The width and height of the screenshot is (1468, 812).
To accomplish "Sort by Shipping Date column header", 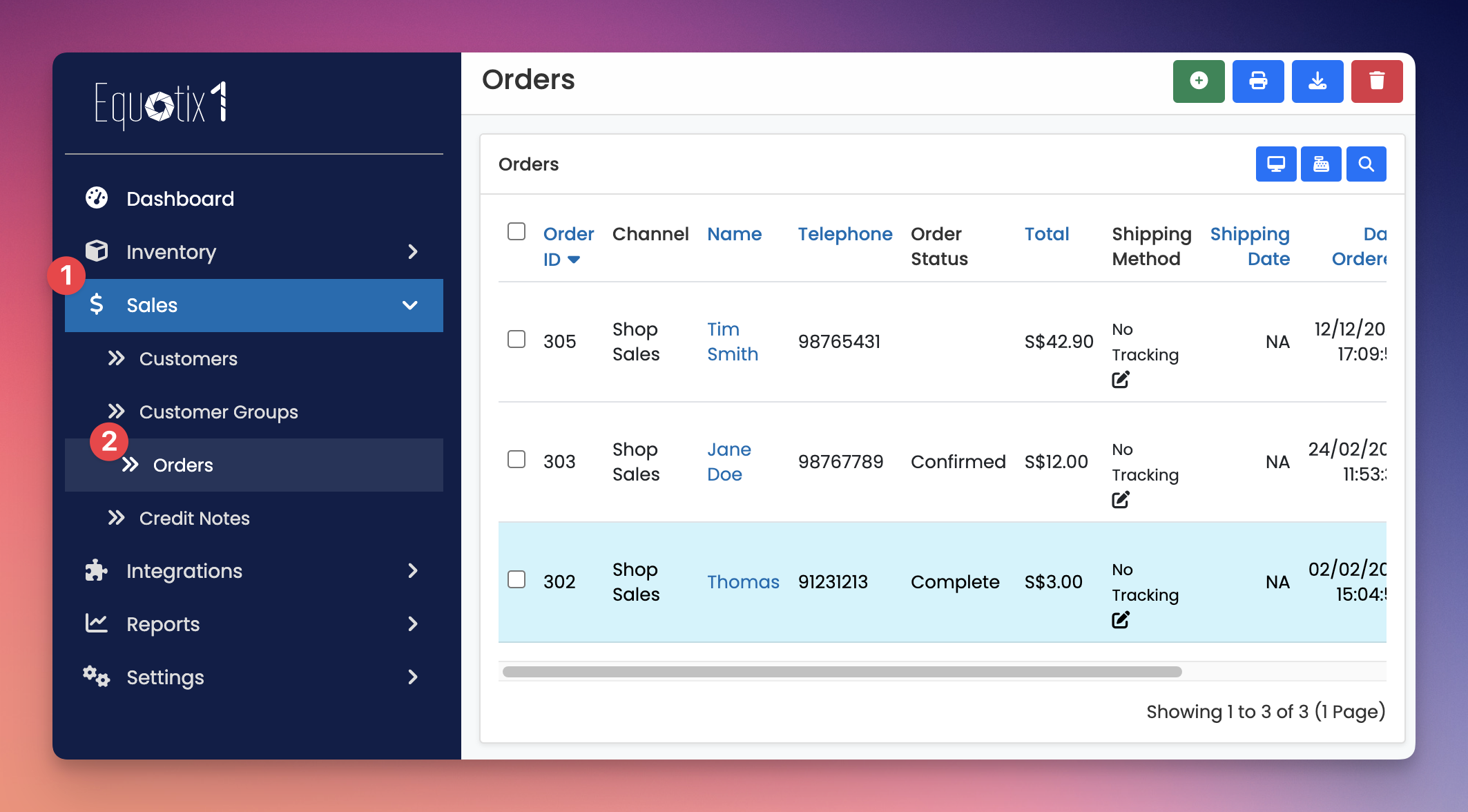I will click(x=1250, y=246).
